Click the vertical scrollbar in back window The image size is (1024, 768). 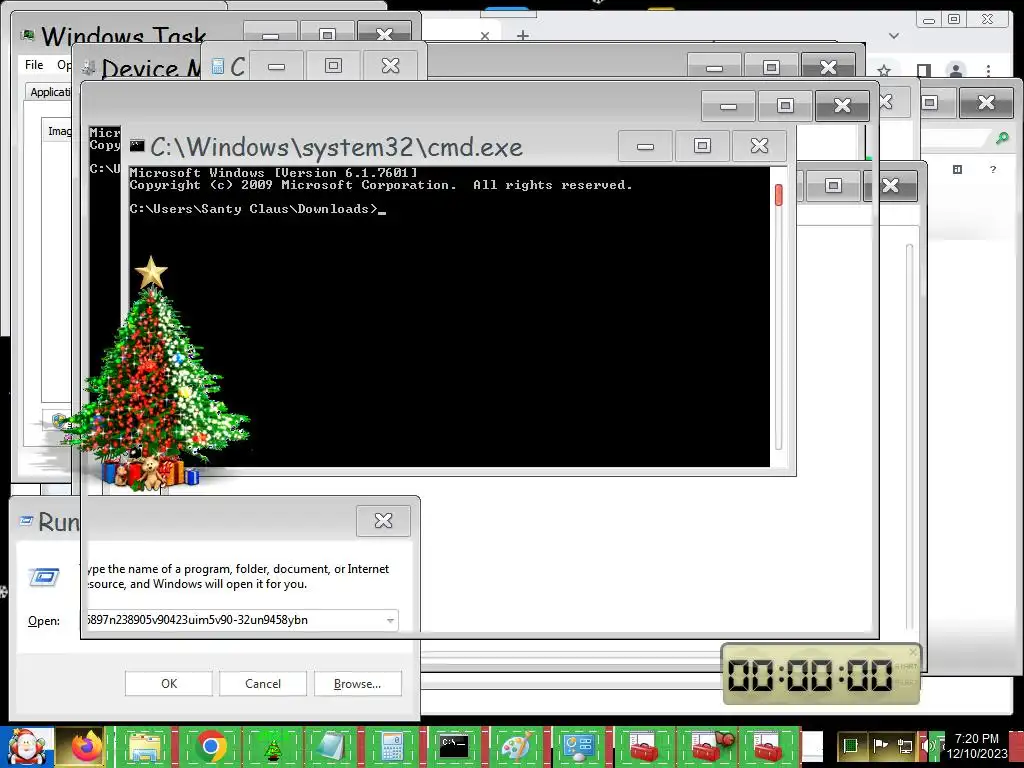(909, 436)
